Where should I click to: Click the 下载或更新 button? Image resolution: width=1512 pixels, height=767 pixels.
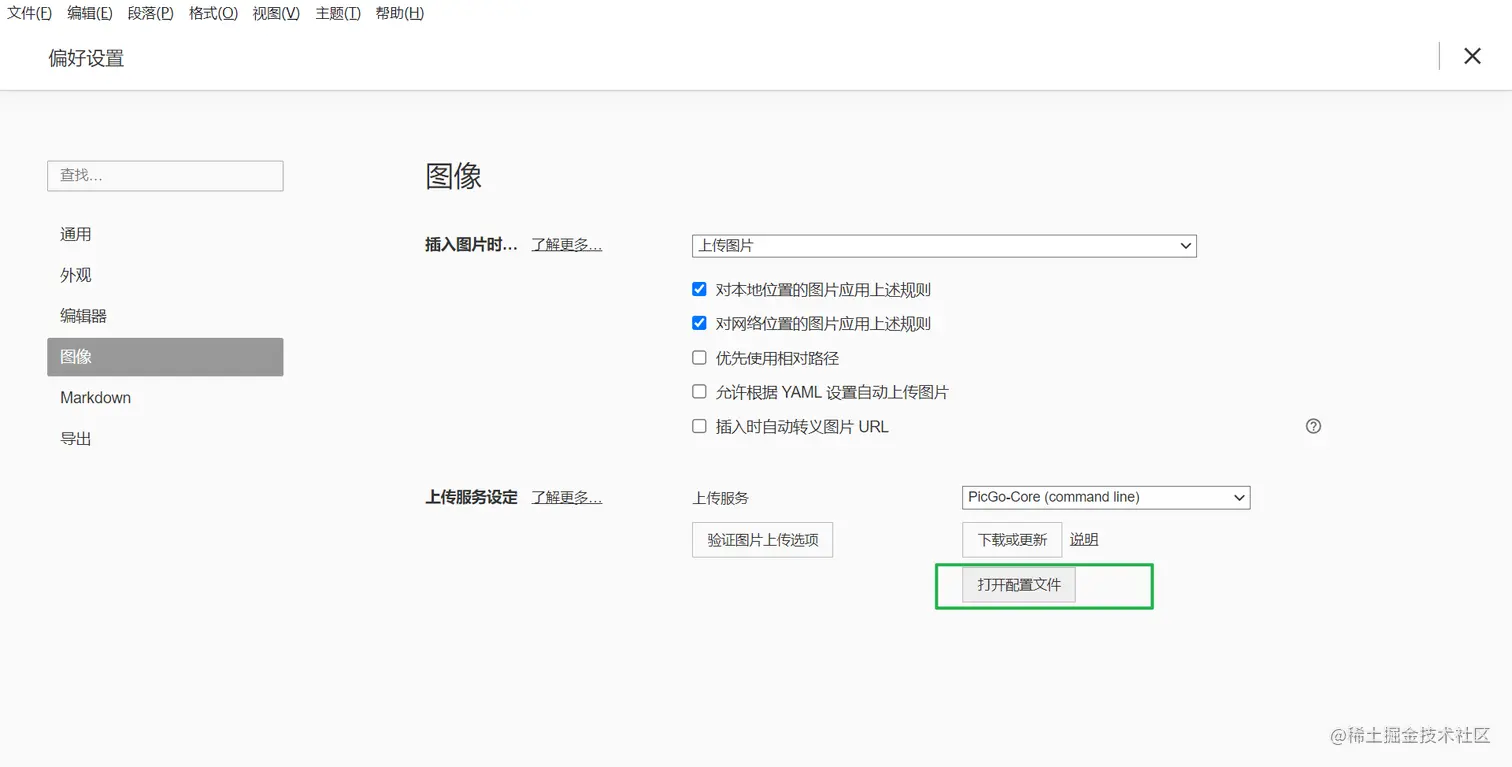[x=1012, y=540]
